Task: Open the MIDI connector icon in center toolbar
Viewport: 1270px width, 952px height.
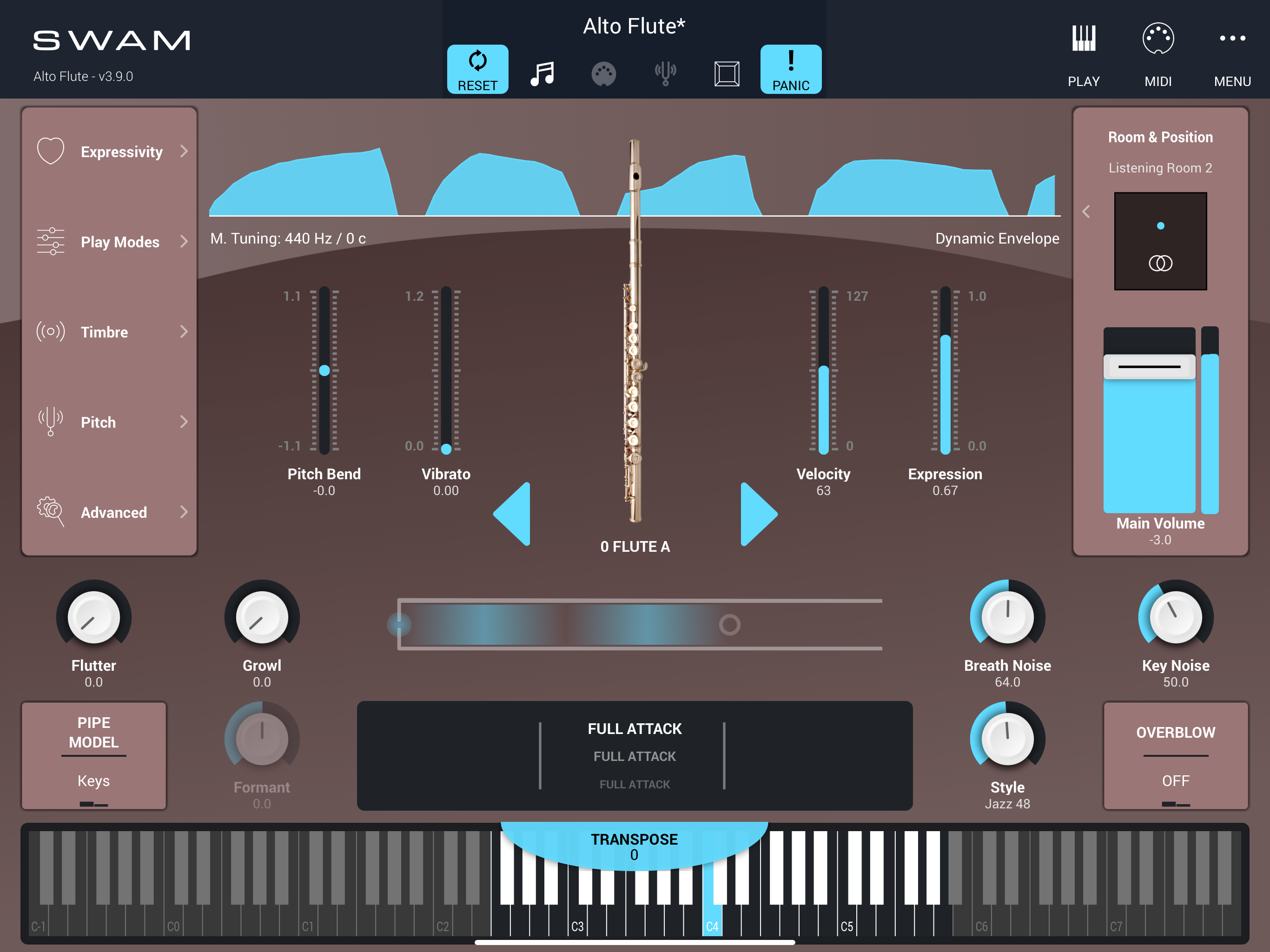Action: tap(603, 74)
